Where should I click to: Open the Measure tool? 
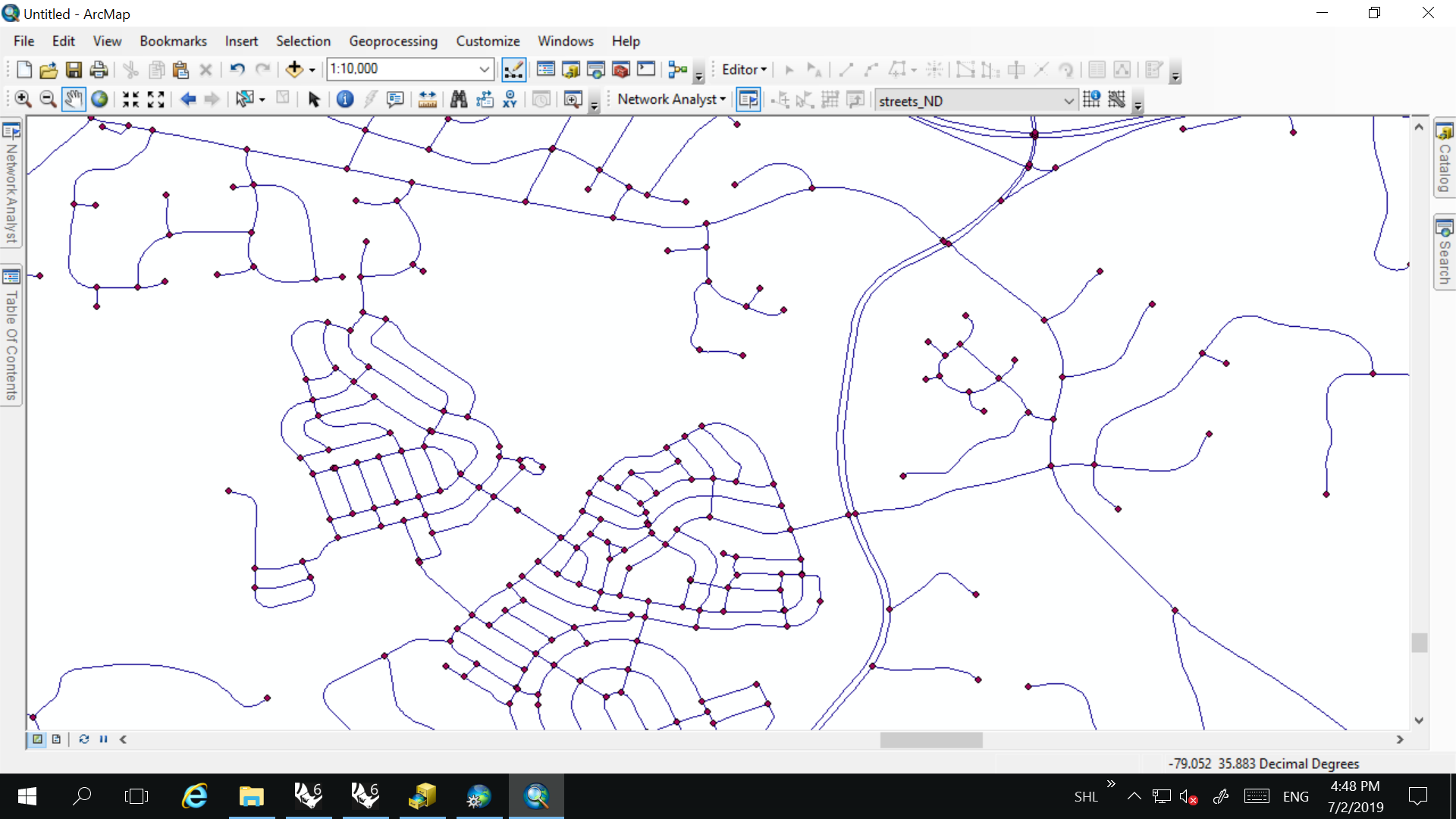click(x=428, y=99)
